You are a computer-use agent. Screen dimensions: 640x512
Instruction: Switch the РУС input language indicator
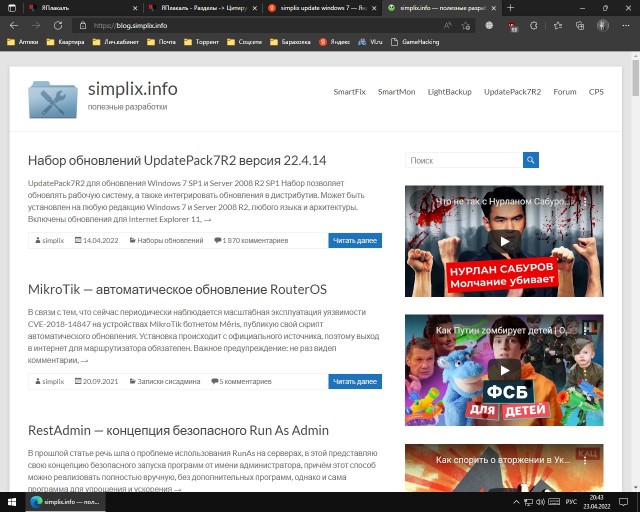[571, 502]
